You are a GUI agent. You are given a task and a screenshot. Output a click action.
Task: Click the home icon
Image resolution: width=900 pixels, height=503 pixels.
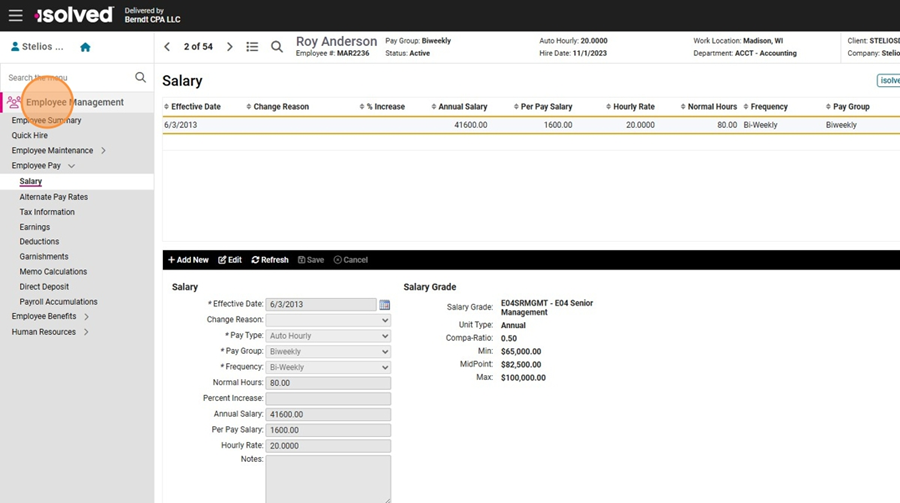point(85,47)
